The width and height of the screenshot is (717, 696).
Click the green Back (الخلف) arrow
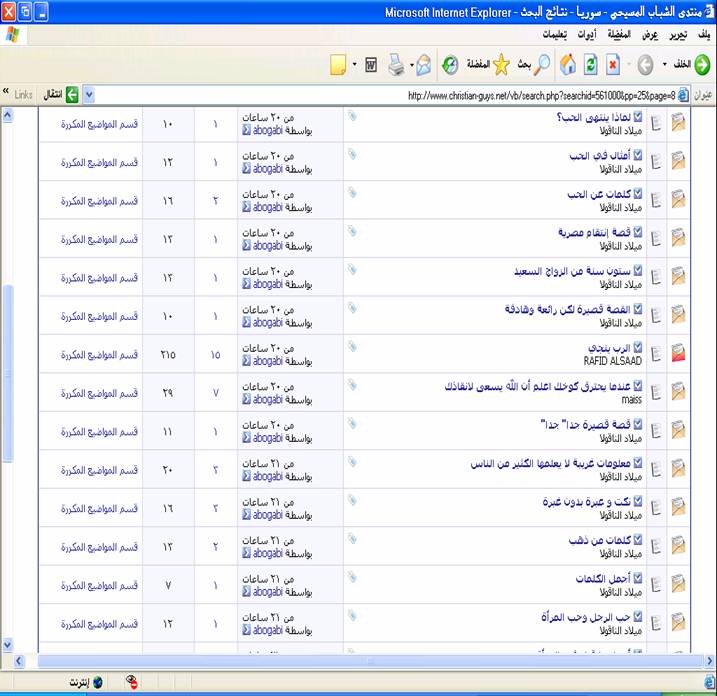[x=702, y=65]
